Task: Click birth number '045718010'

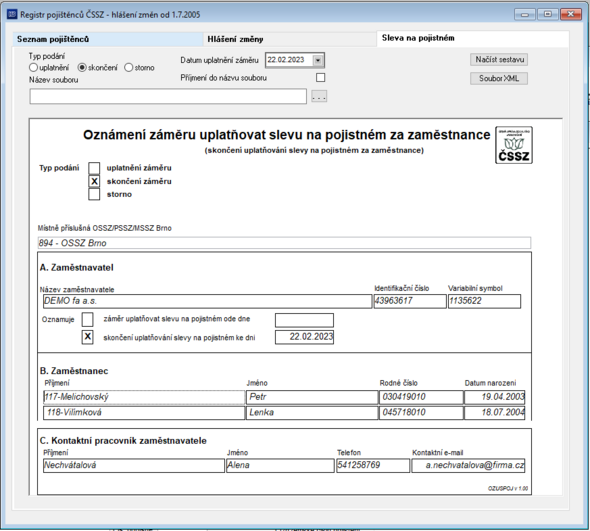Action: (x=421, y=412)
